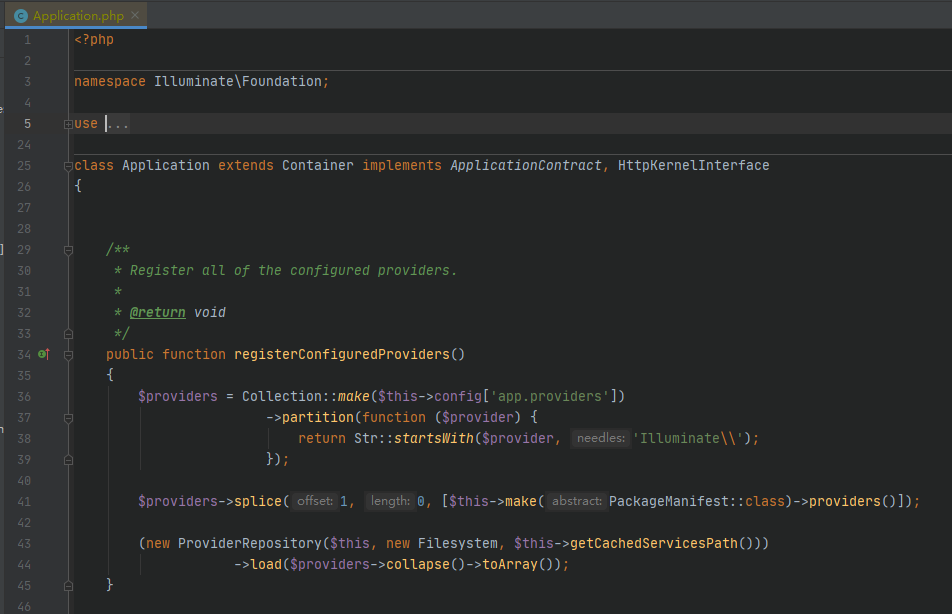Click the PHP class icon on the Application.php tab
The image size is (952, 614).
pos(21,16)
